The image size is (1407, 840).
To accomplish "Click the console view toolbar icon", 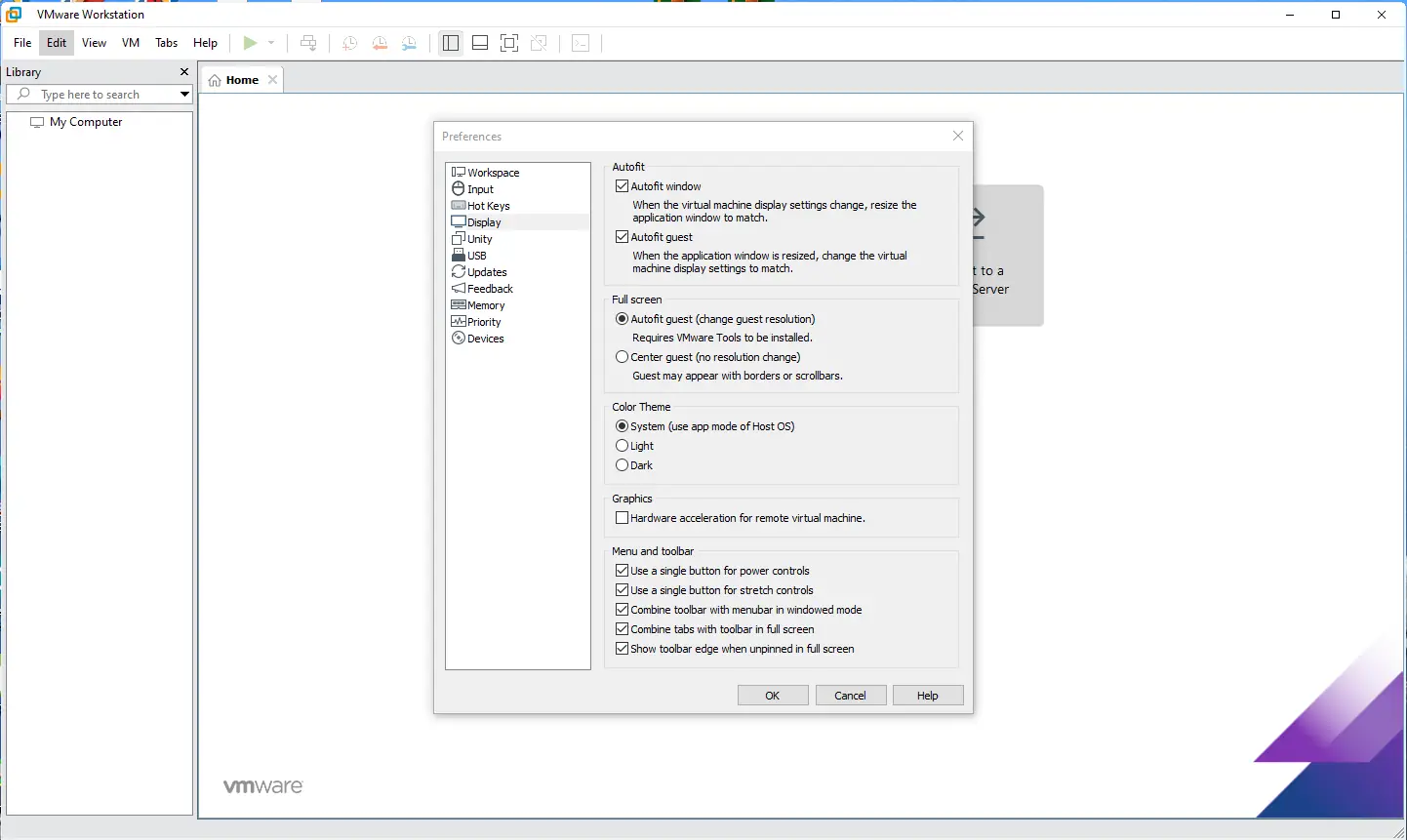I will click(581, 43).
